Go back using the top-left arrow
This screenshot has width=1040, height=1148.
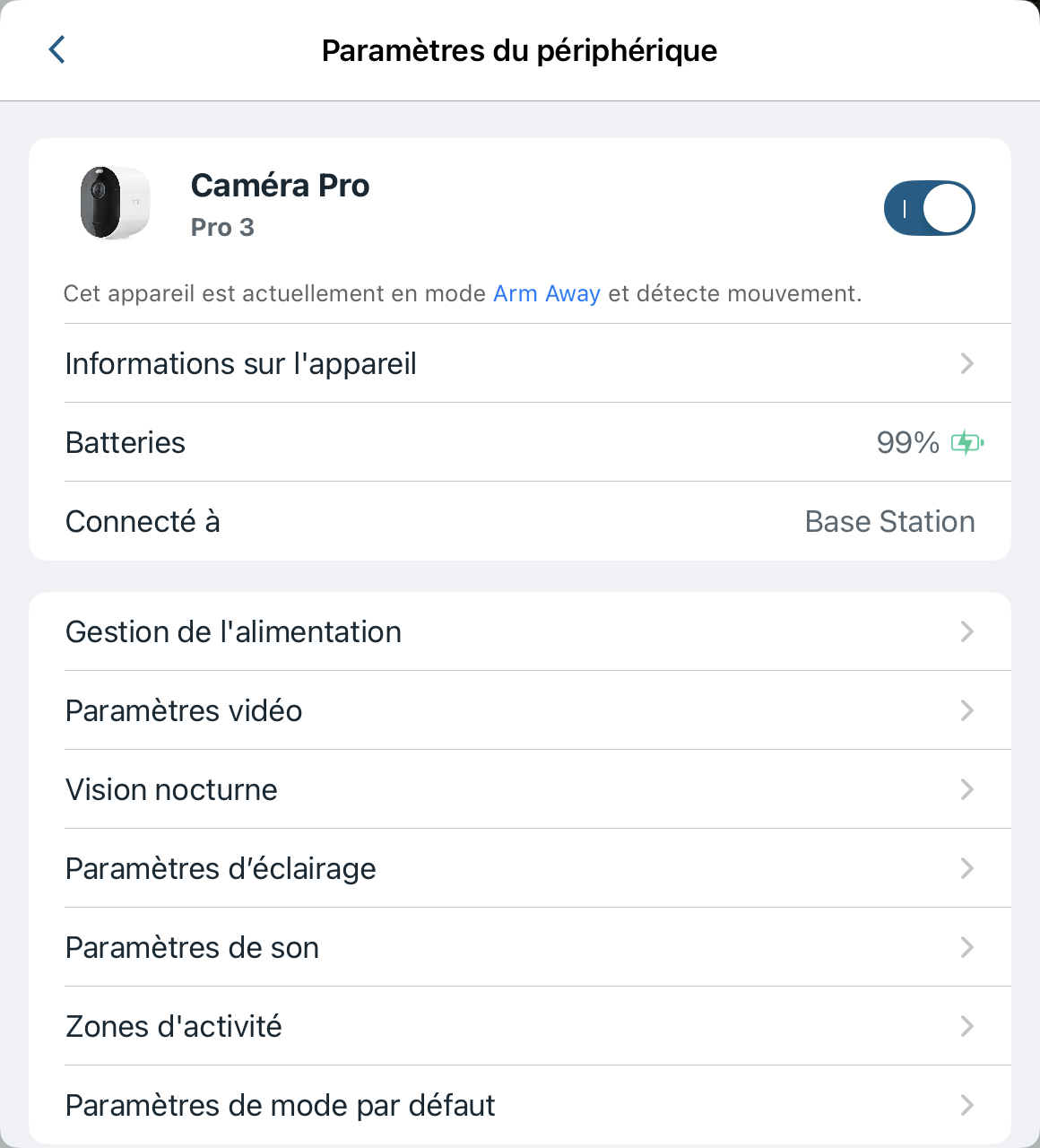(x=57, y=49)
